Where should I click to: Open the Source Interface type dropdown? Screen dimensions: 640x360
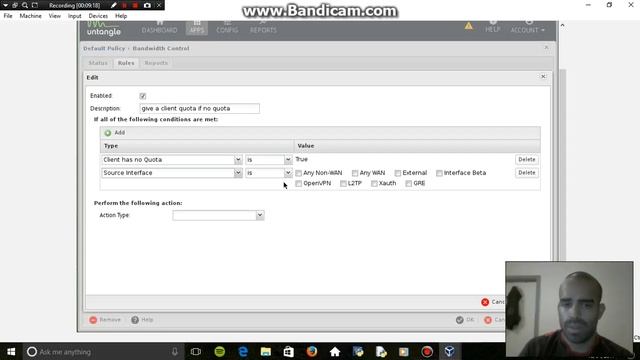(238, 173)
